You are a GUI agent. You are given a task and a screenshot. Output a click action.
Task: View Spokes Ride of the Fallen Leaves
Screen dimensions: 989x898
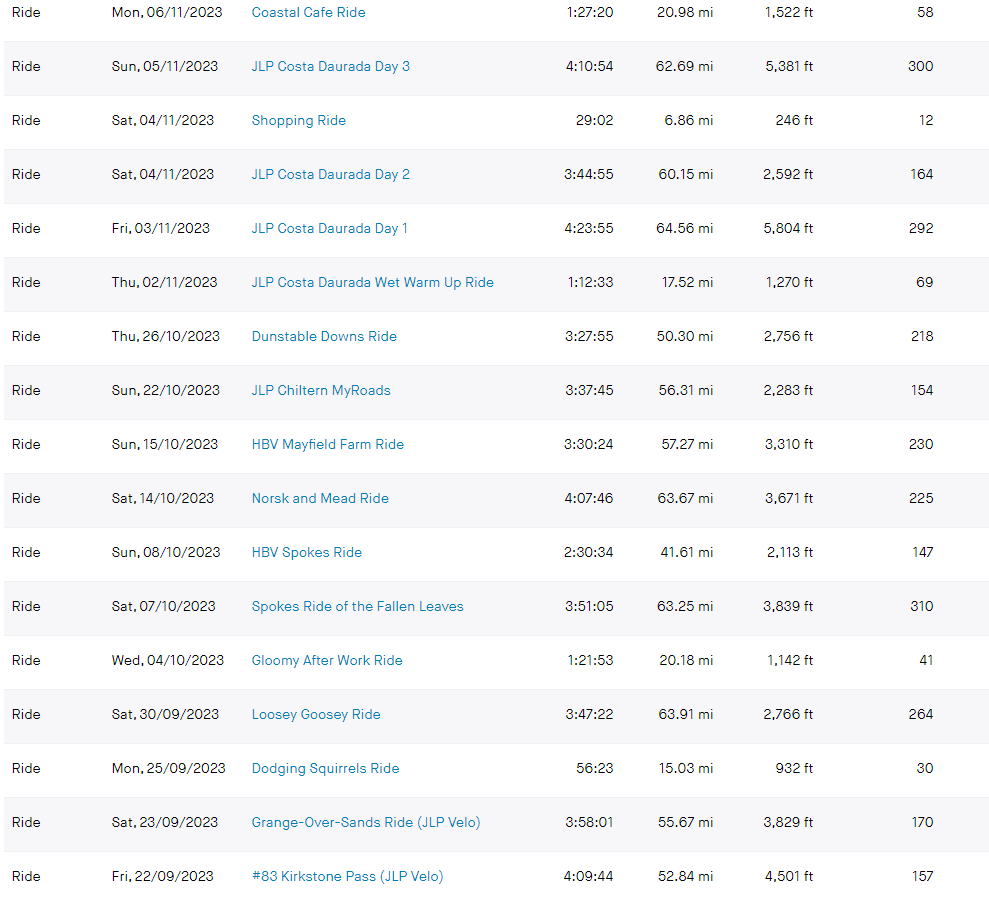coord(357,607)
